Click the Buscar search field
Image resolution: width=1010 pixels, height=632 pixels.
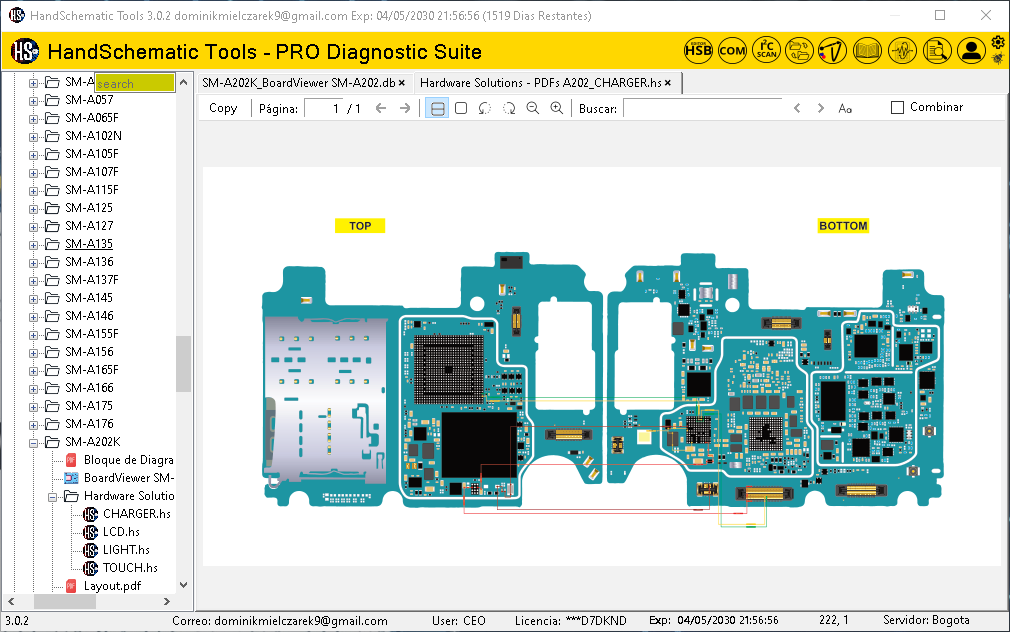(703, 108)
